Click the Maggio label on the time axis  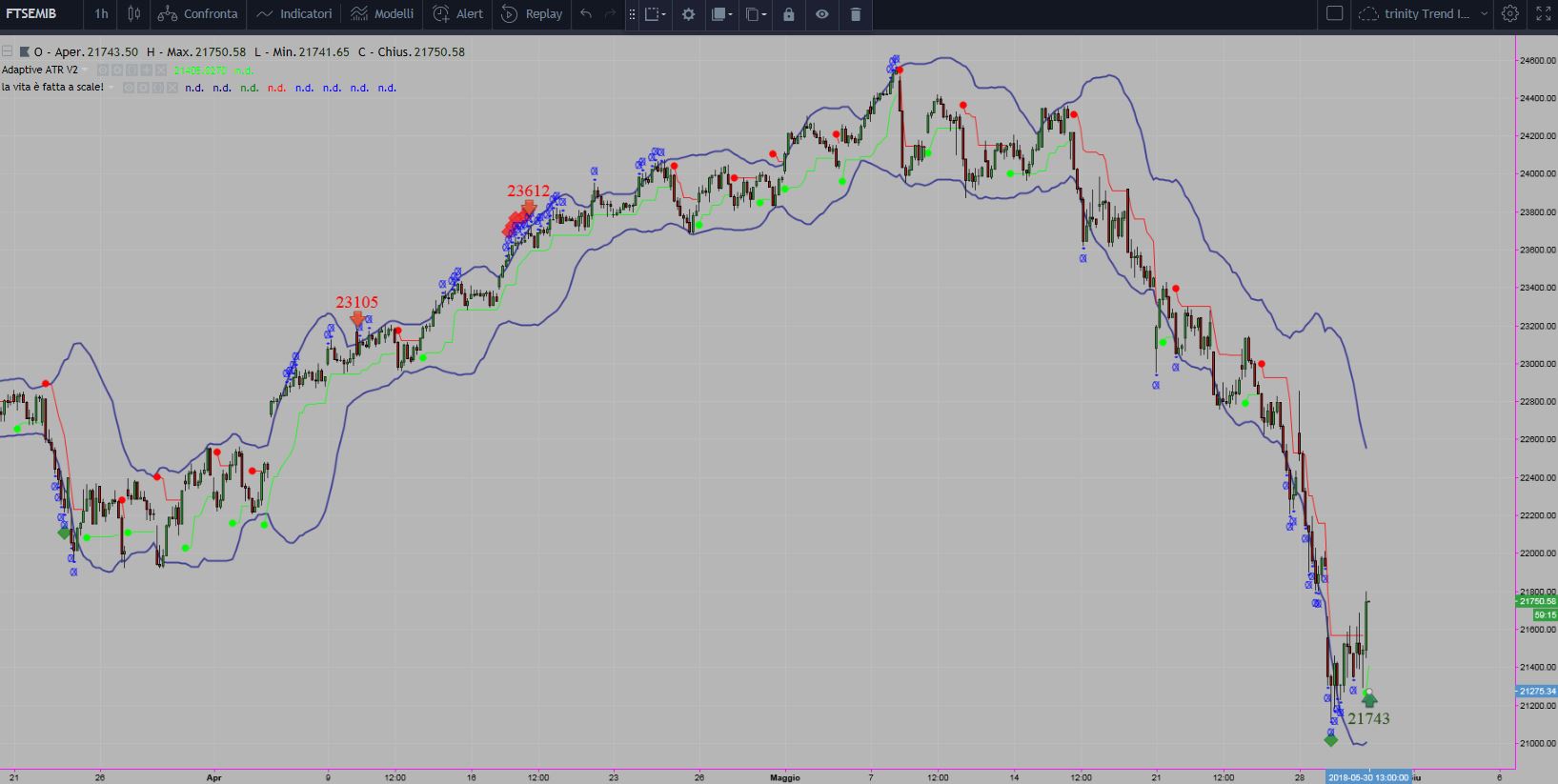[x=785, y=777]
